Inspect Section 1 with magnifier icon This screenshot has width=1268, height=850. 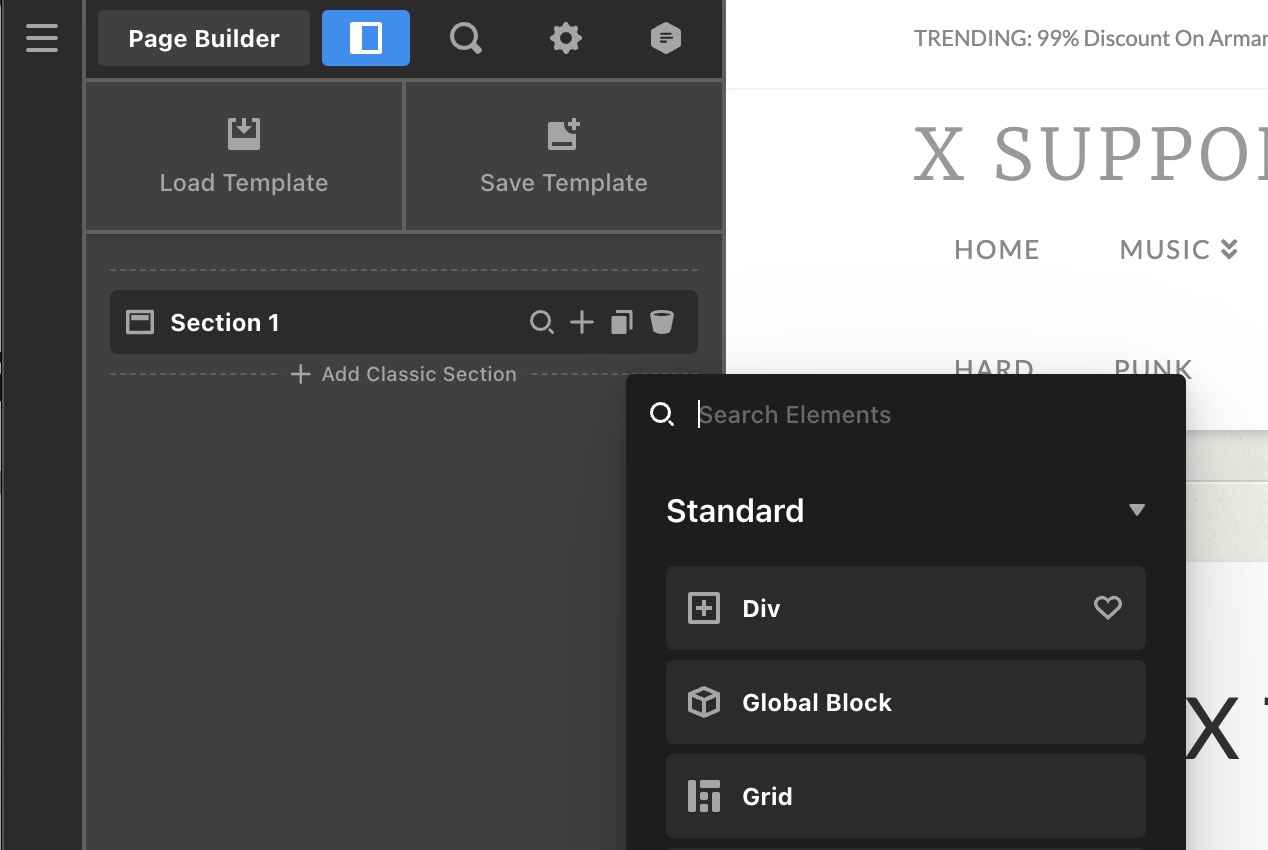(541, 322)
